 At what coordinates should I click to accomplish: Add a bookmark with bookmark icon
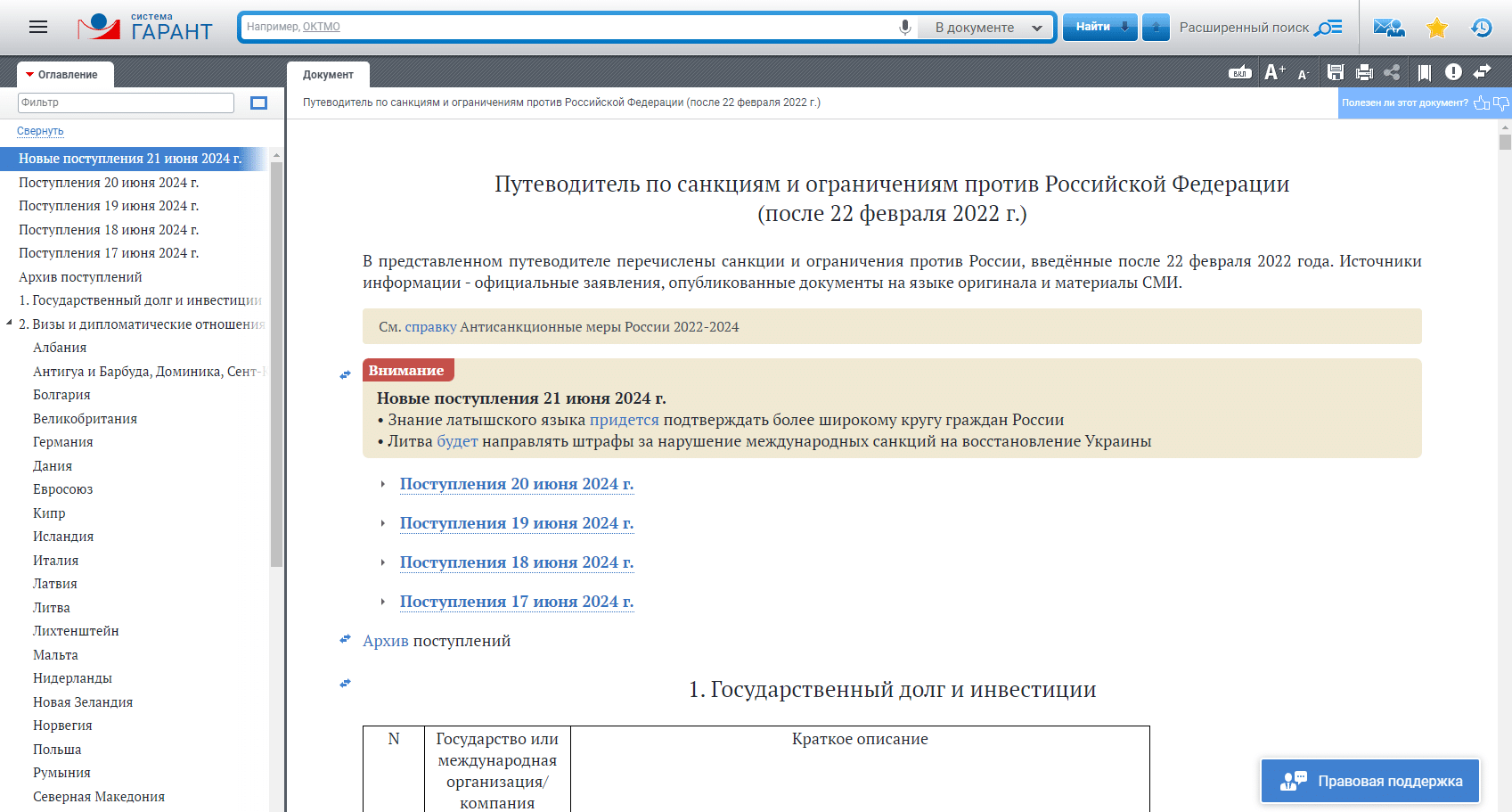[x=1424, y=72]
